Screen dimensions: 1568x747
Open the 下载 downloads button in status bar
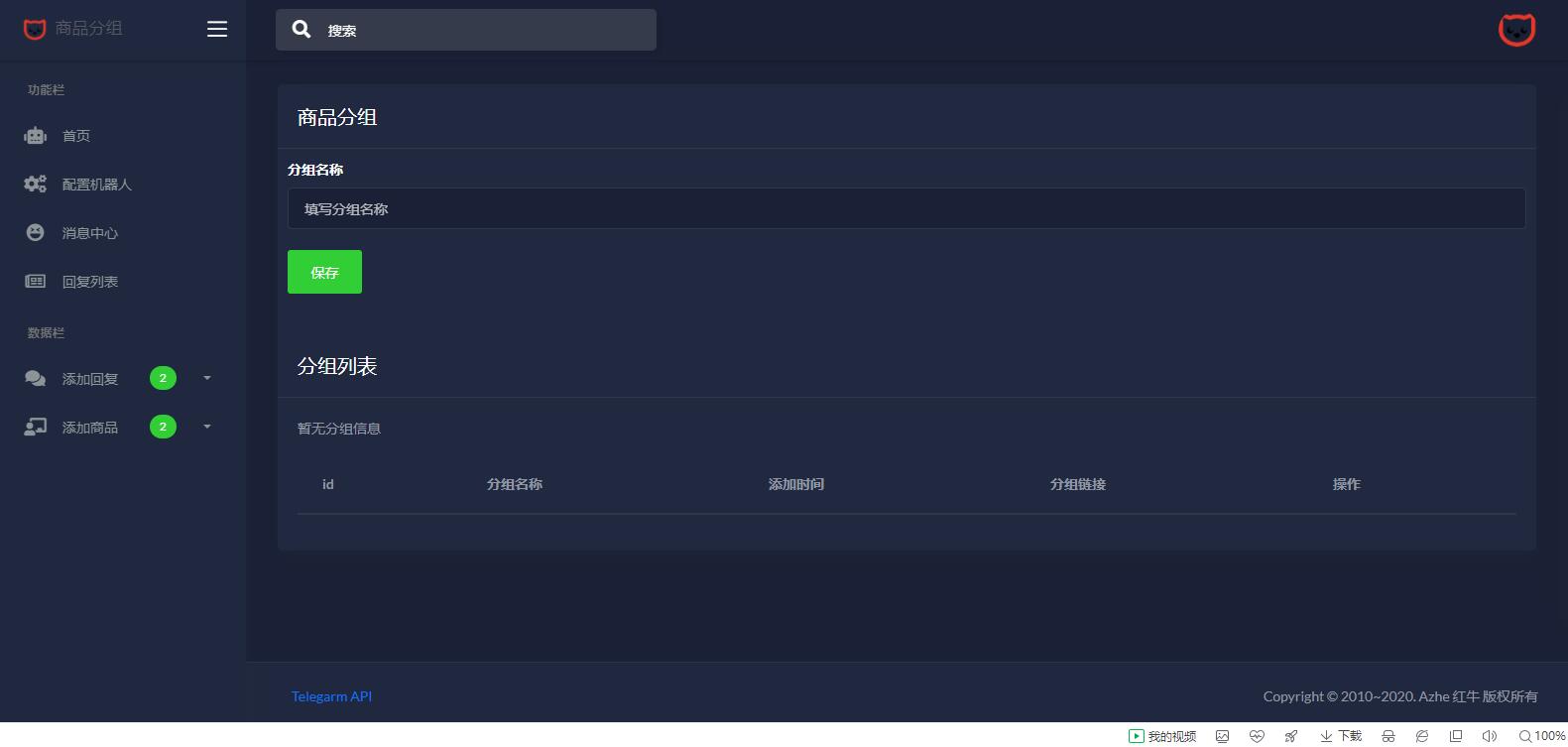point(1341,736)
